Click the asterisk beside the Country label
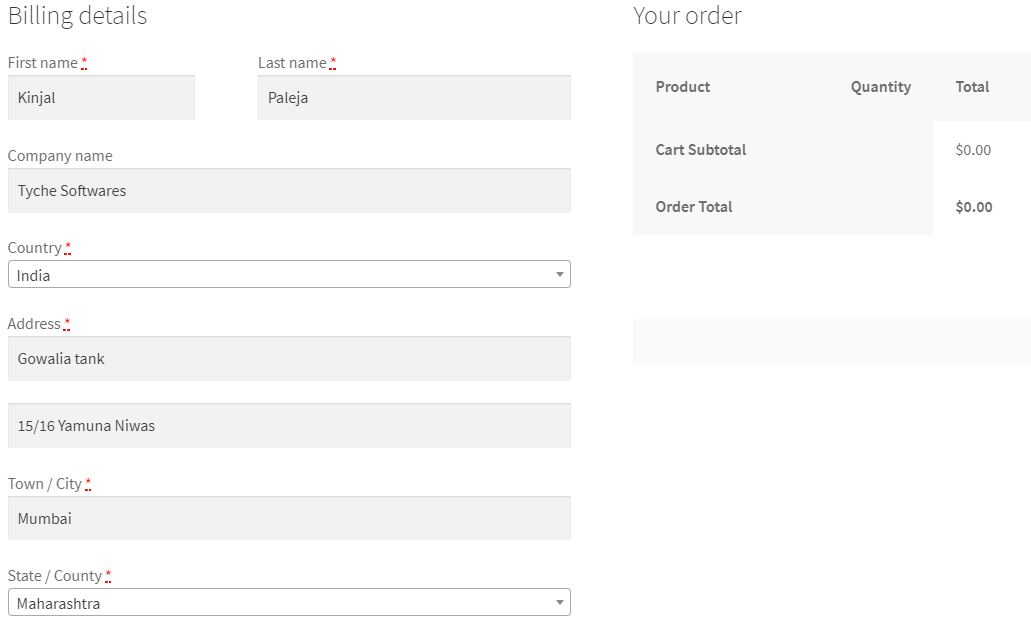This screenshot has height=621, width=1031. (68, 248)
